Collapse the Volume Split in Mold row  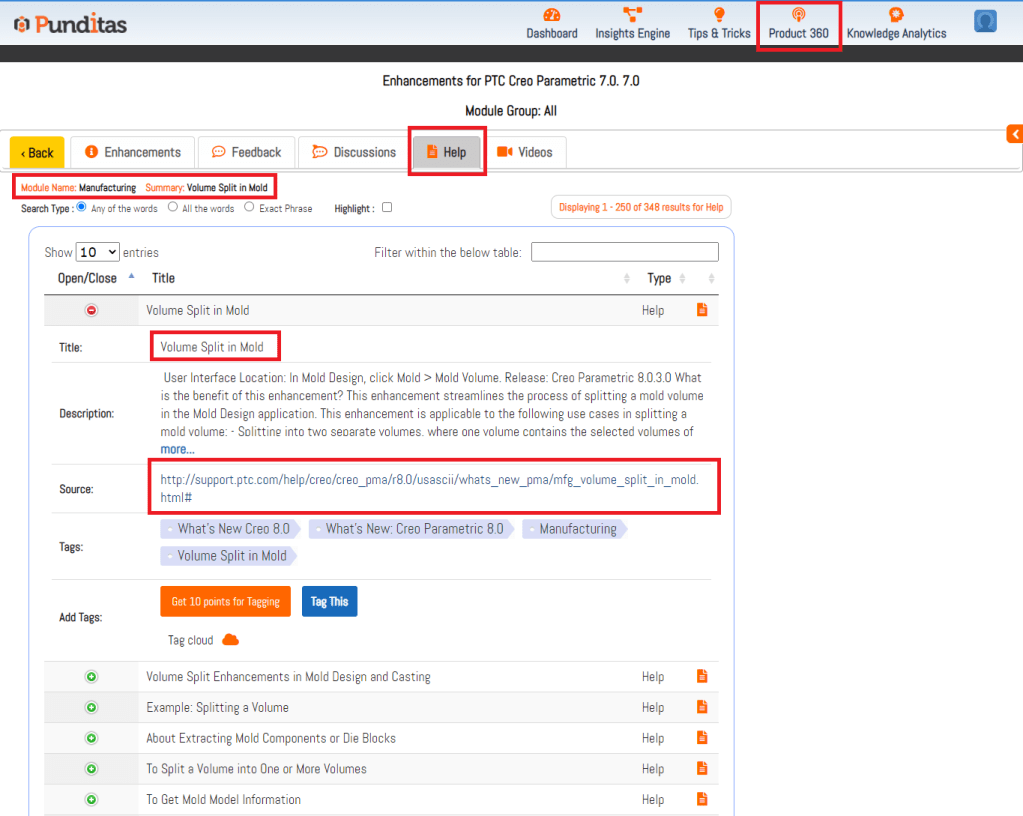click(92, 311)
